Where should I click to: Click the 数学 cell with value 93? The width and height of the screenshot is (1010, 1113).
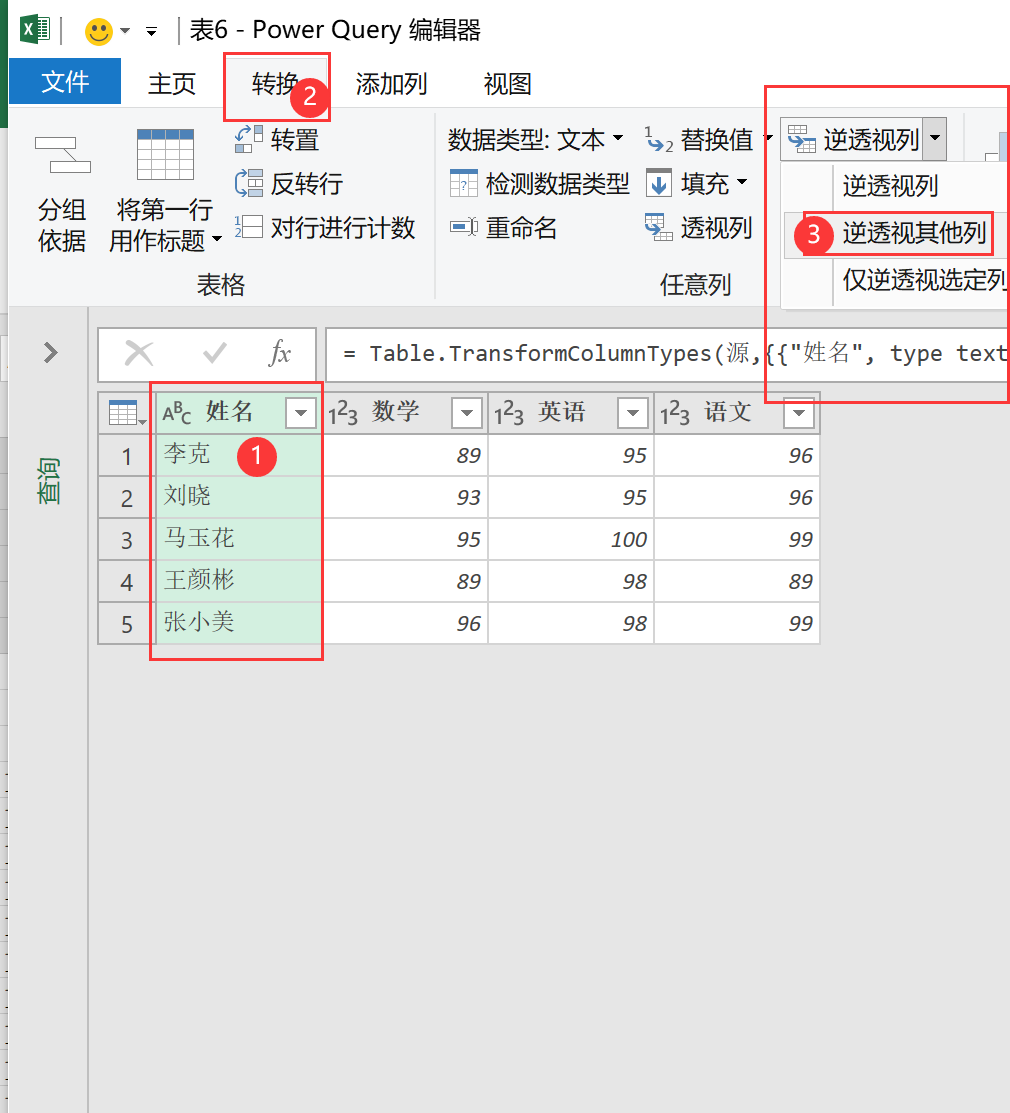tap(405, 497)
